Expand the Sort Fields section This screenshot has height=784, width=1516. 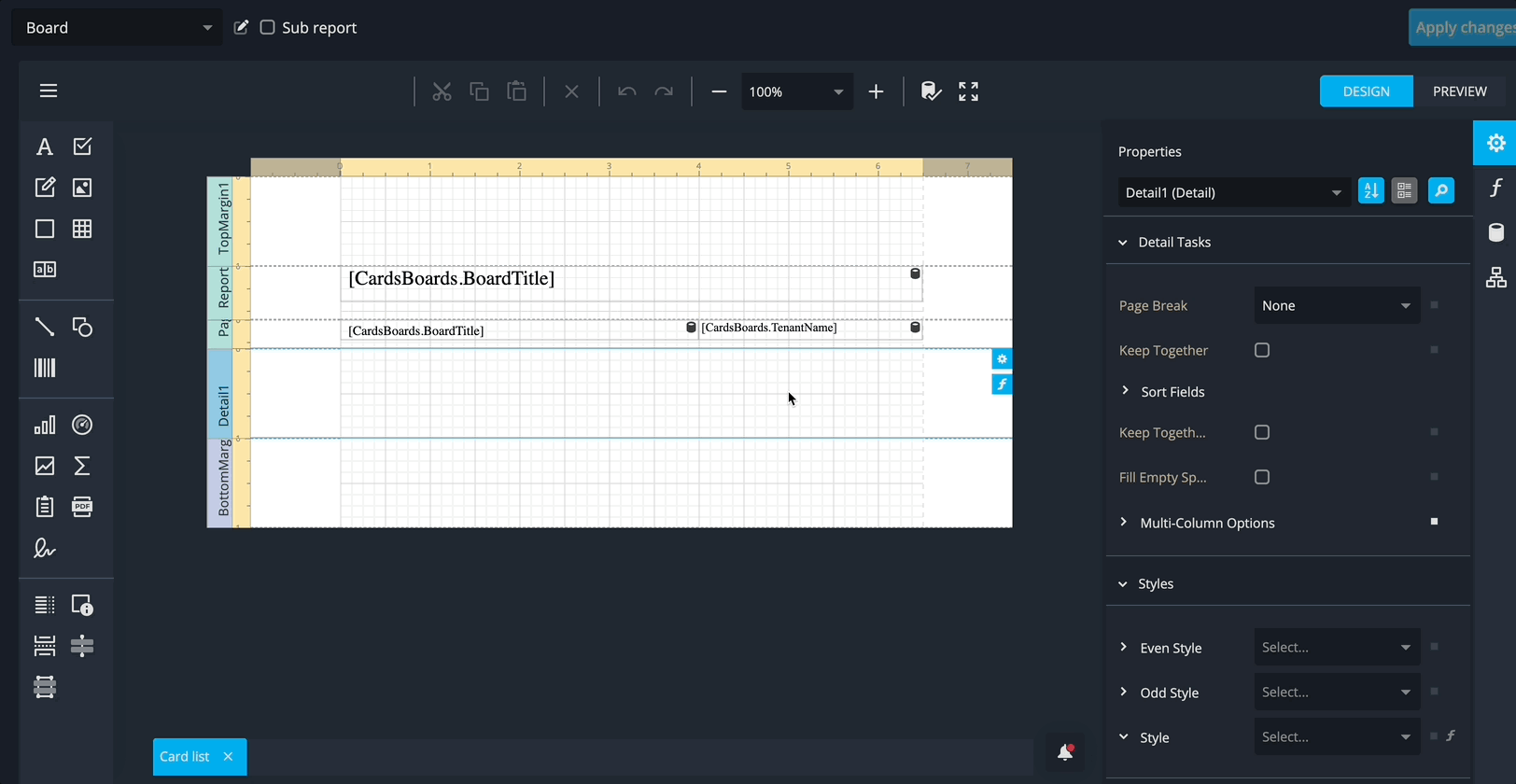pos(1125,391)
